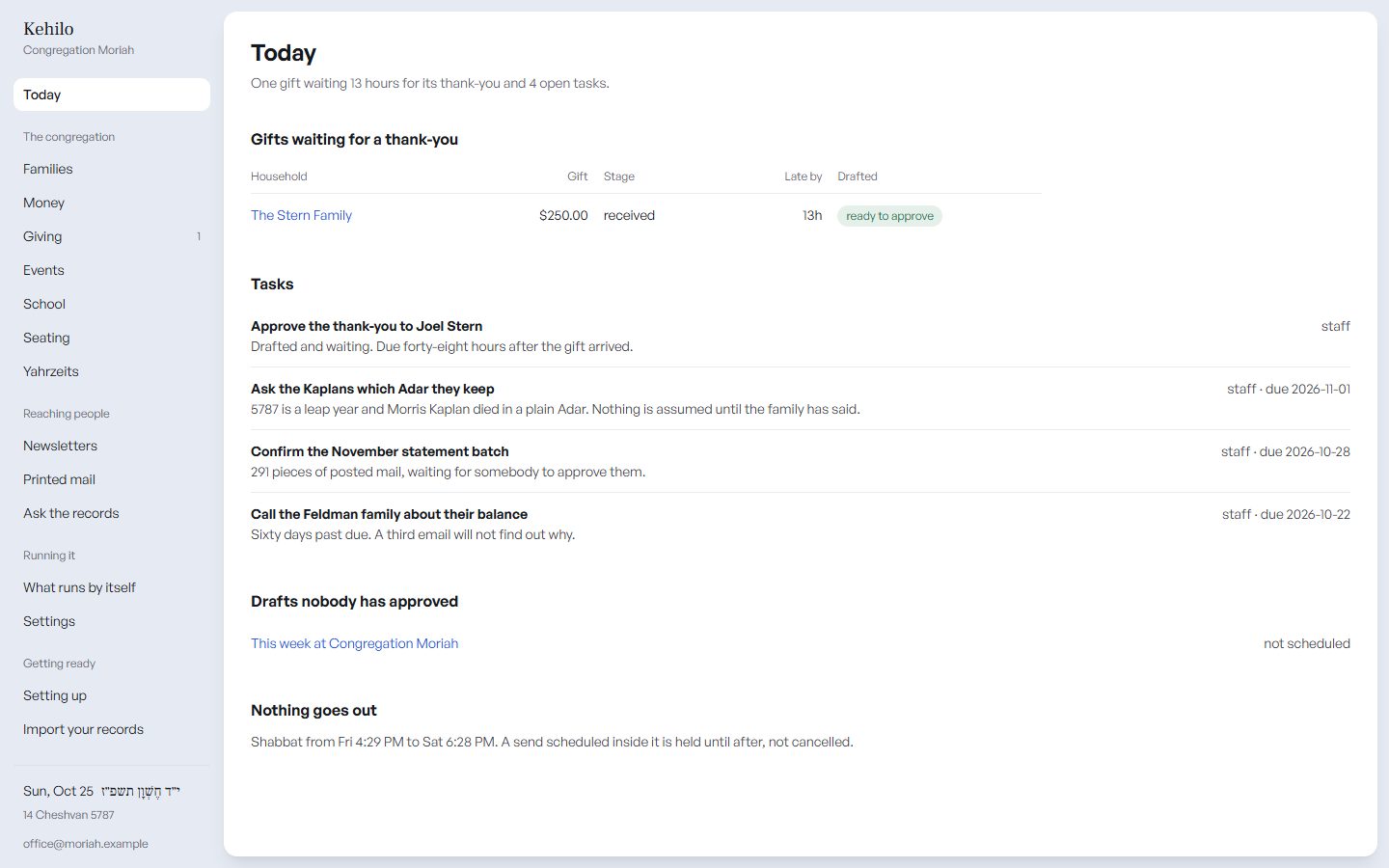The height and width of the screenshot is (868, 1389).
Task: Click the 'Household' column header
Action: 279,176
